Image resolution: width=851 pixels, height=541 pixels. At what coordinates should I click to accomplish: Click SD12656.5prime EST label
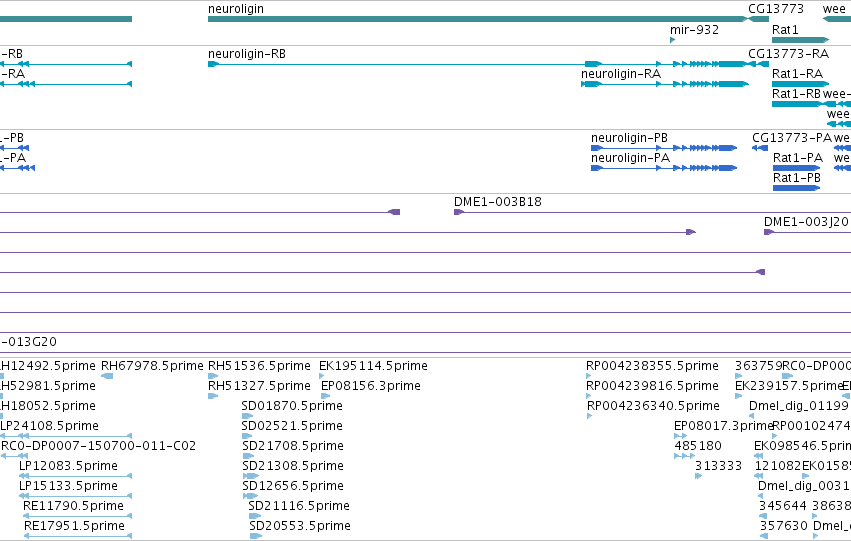pyautogui.click(x=293, y=486)
